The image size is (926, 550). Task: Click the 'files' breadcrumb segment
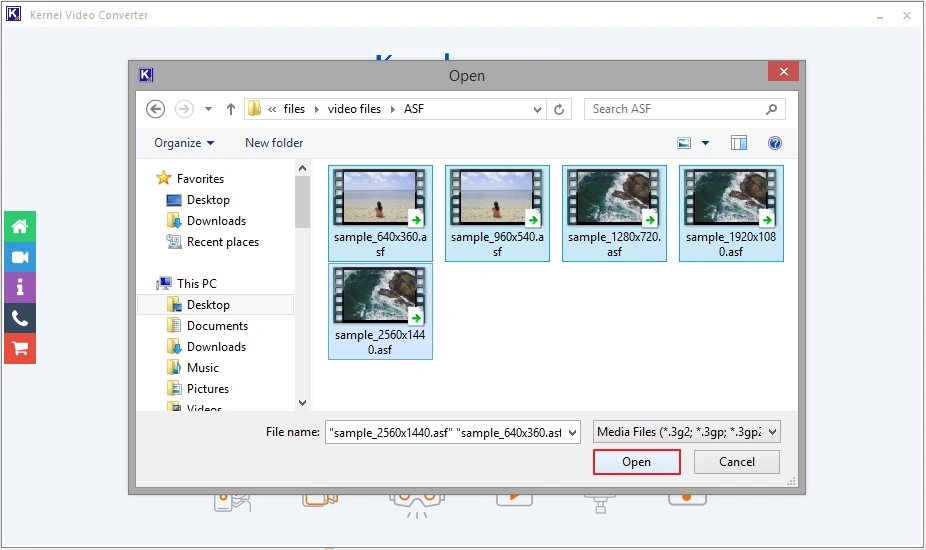294,109
